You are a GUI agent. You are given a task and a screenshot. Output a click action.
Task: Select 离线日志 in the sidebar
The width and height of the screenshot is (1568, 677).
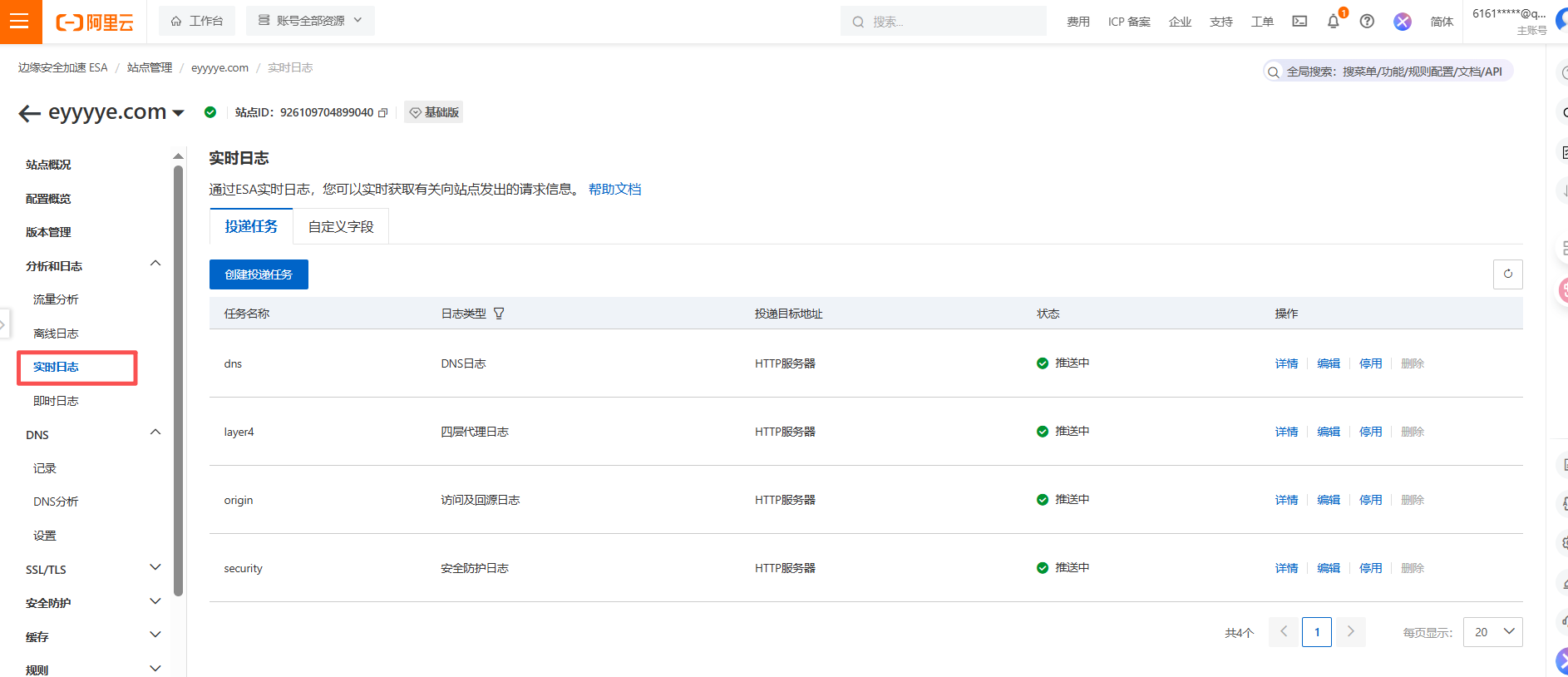pos(56,334)
